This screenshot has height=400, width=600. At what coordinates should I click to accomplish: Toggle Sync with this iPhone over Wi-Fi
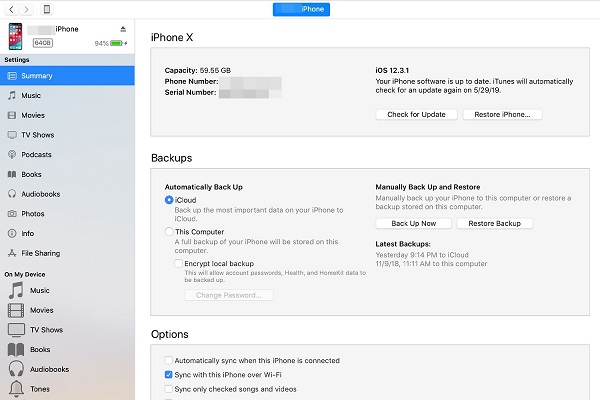[168, 374]
